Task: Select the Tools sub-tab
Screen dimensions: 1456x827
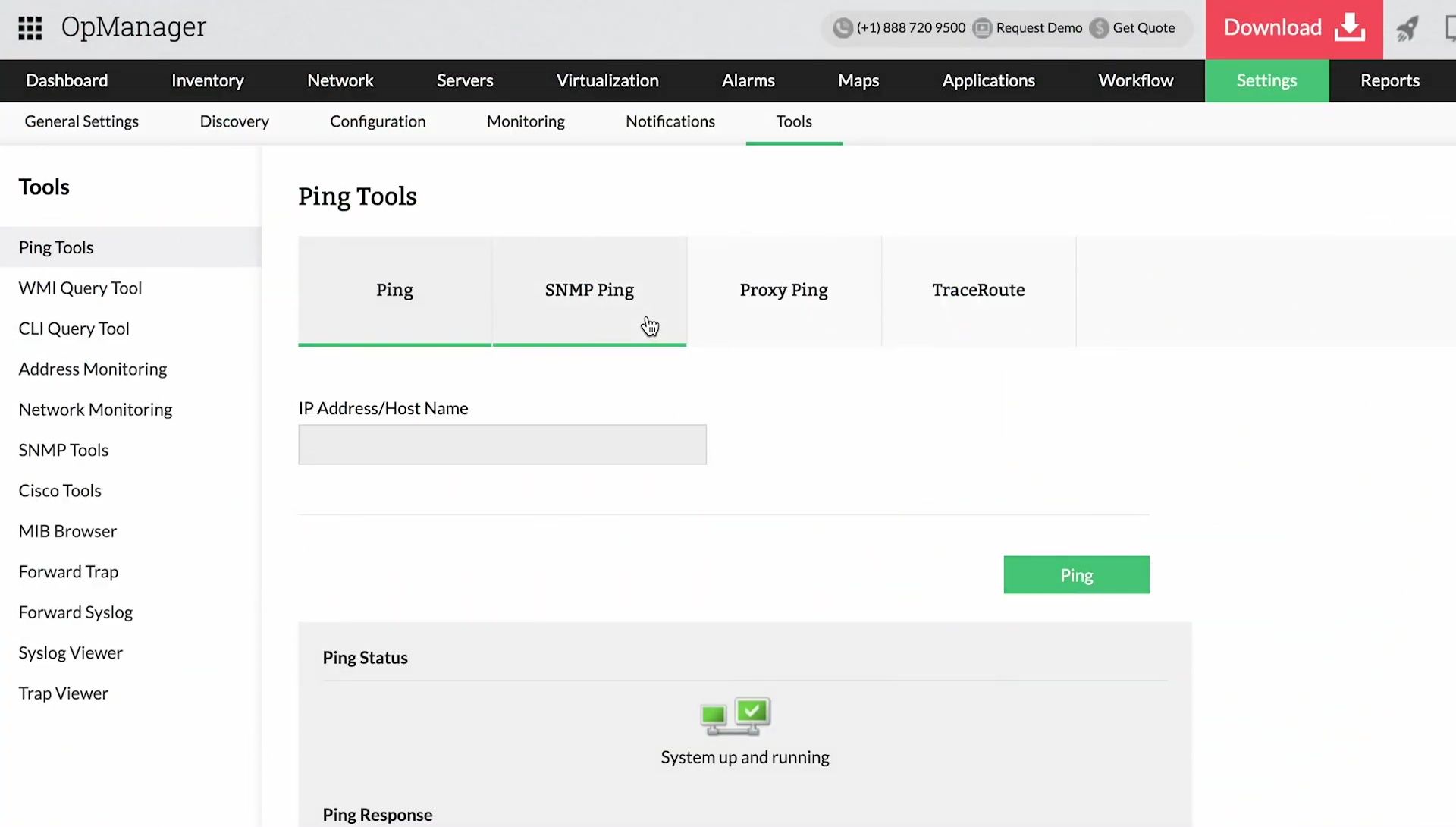Action: (794, 121)
